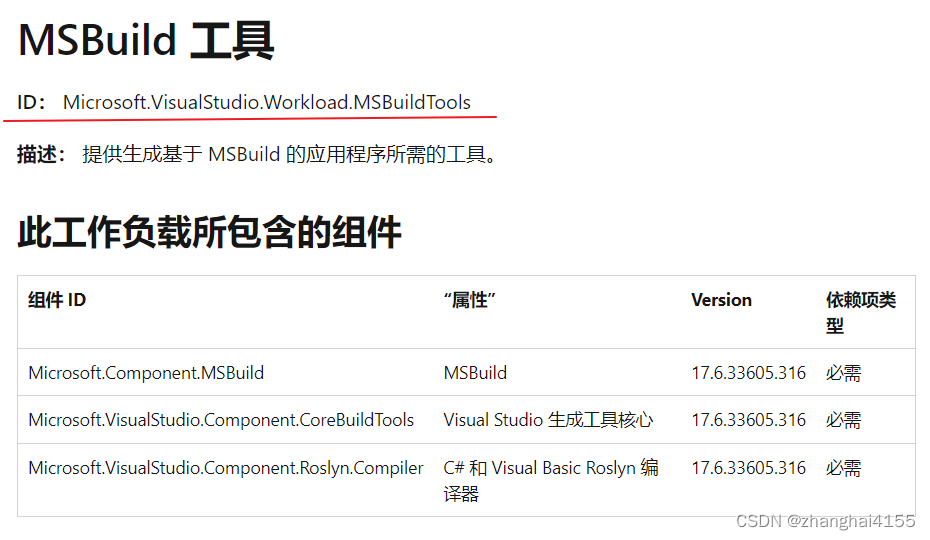Screen dimensions: 930x540
Task: Click the 'MSBuild' attribute cell in table
Action: point(475,373)
